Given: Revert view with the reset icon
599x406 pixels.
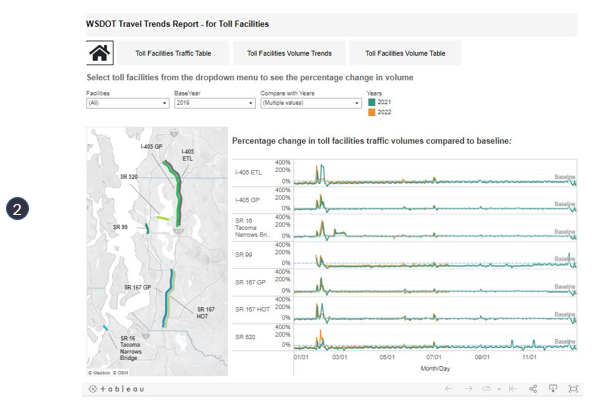Looking at the screenshot, I should point(513,389).
